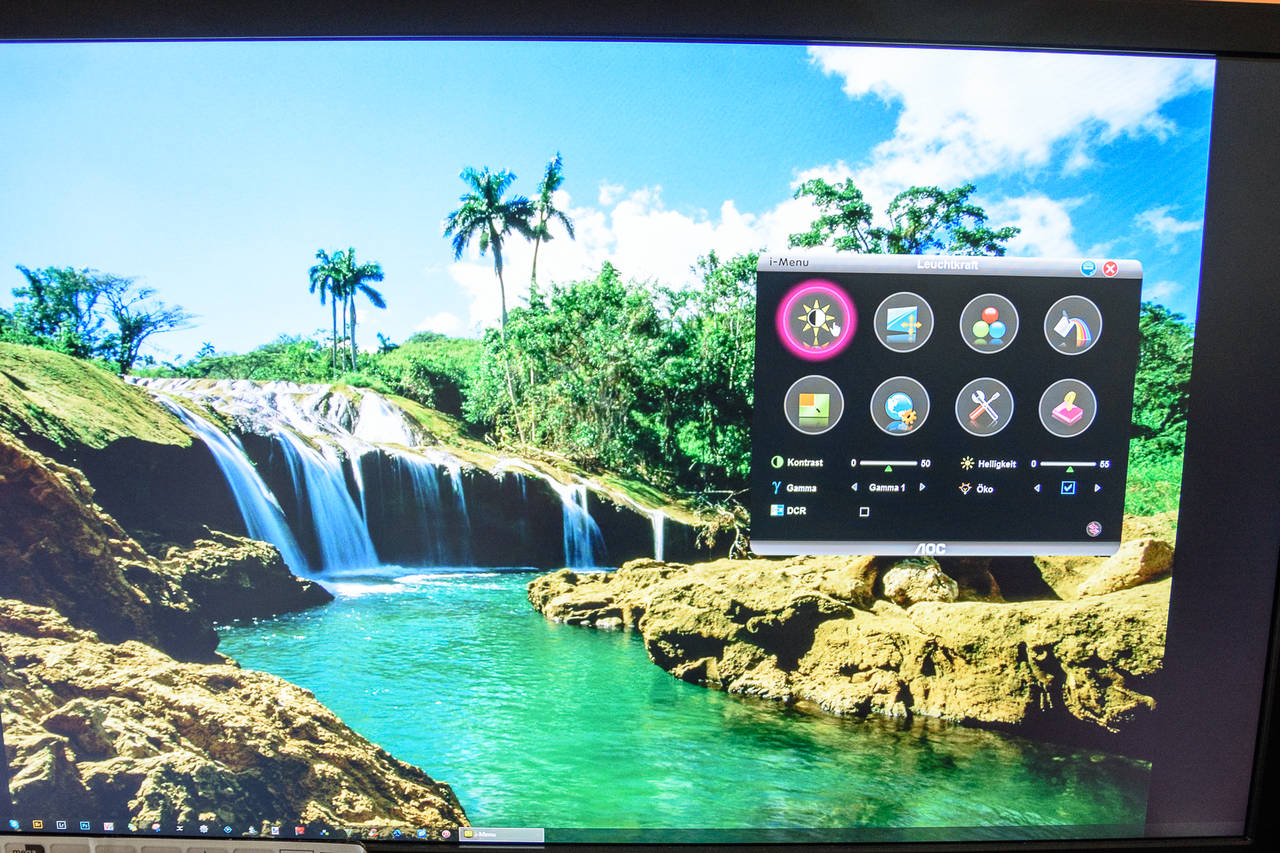
Task: Close i-Menu with red X button
Action: 1110,269
